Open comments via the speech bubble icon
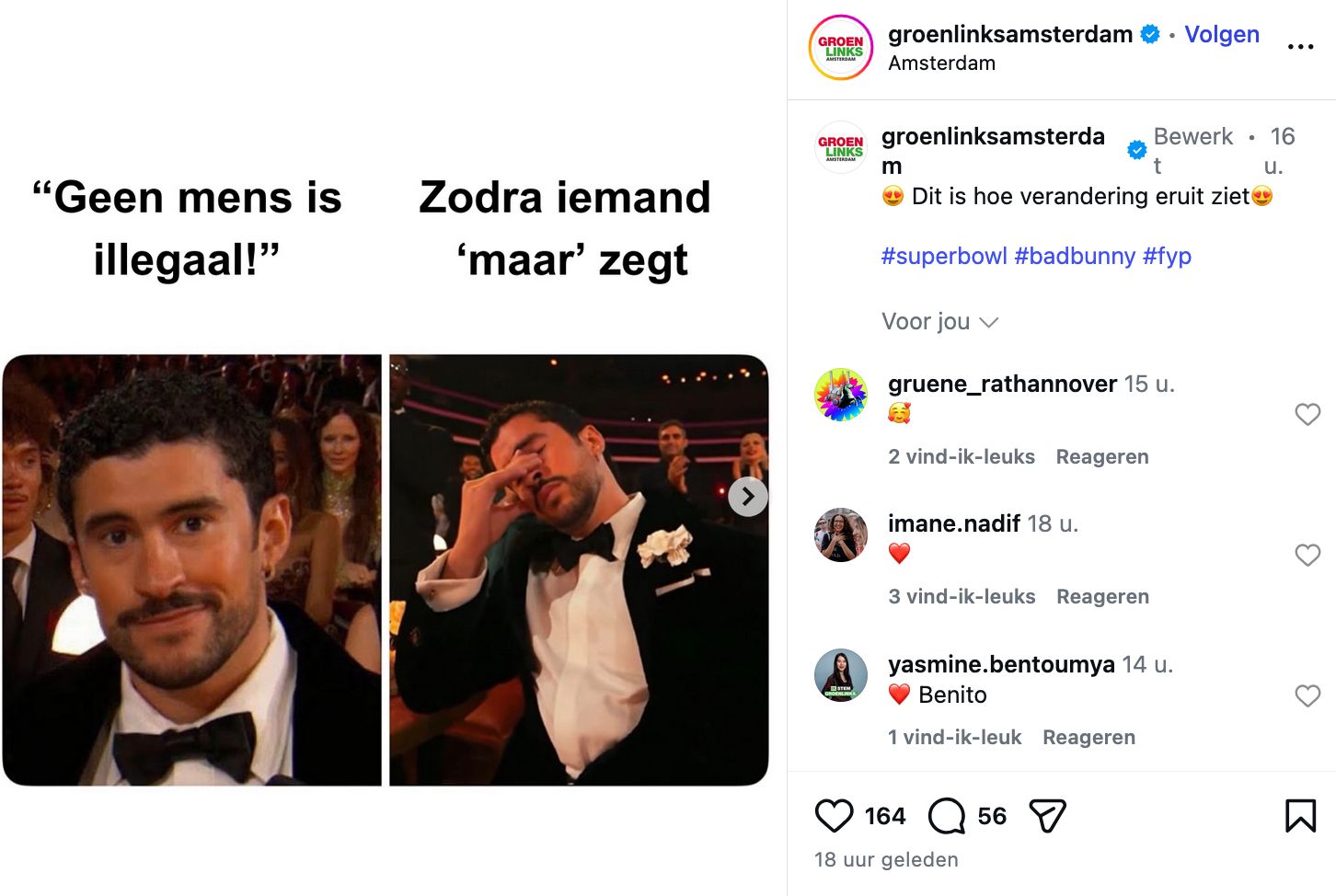The width and height of the screenshot is (1336, 896). point(947,816)
